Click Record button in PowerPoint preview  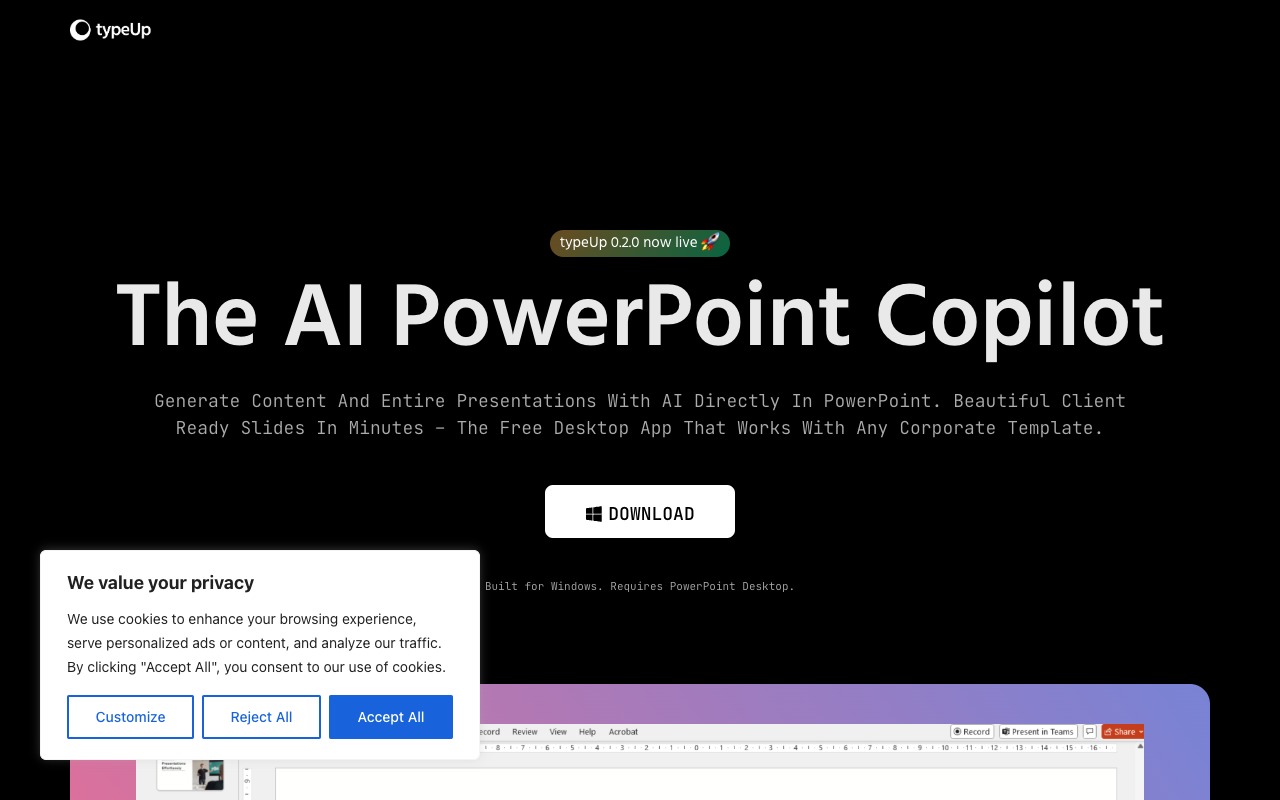(972, 732)
